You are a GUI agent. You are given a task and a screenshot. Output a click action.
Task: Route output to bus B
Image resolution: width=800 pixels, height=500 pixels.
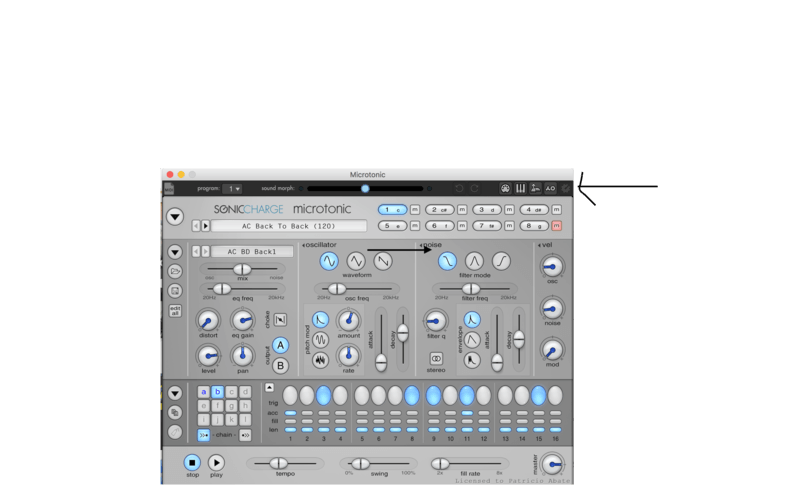tap(280, 366)
